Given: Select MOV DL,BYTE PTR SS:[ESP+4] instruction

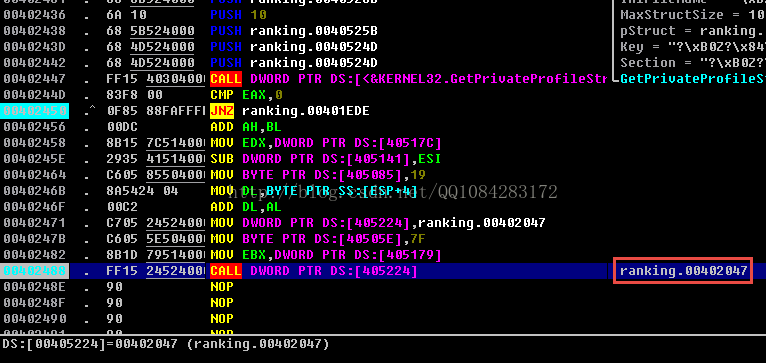Looking at the screenshot, I should [314, 191].
